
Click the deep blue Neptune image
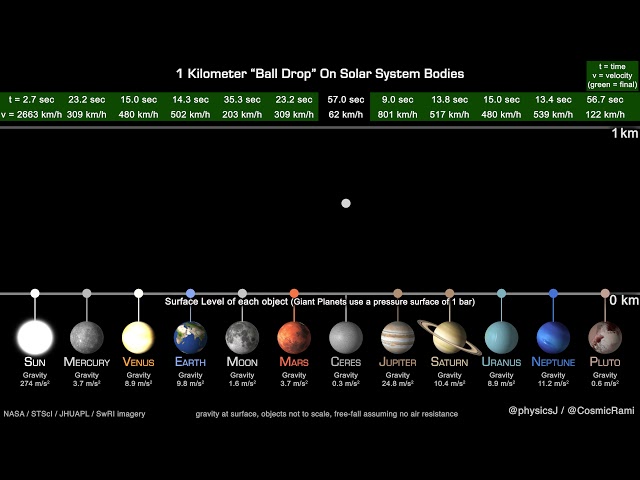click(x=553, y=338)
